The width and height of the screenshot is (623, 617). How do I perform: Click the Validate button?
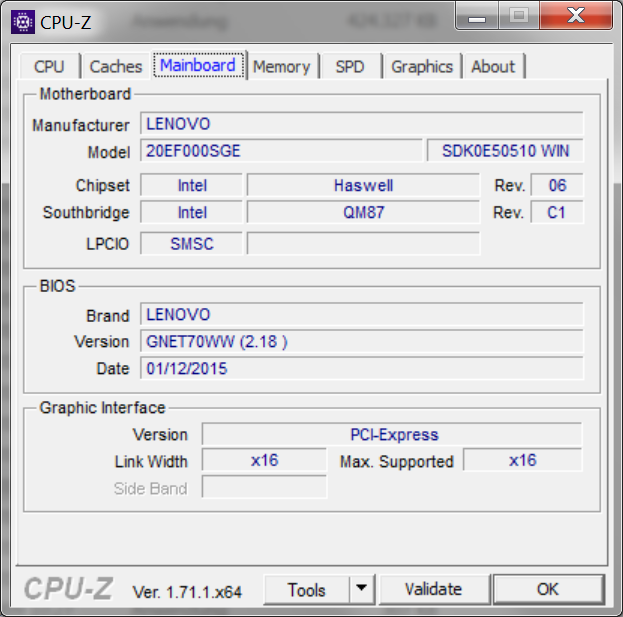click(x=433, y=590)
